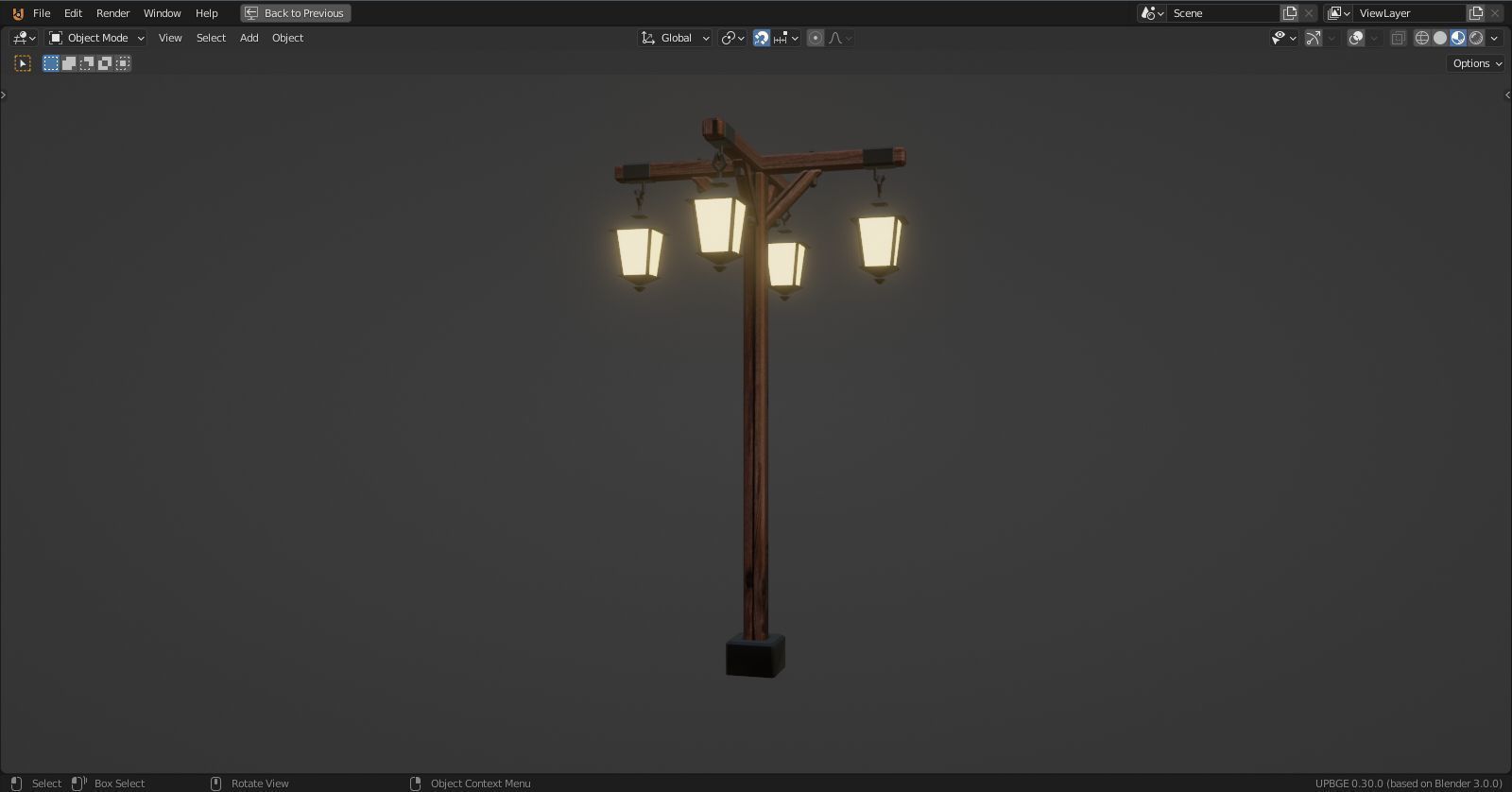Select the Select Box tool icon

click(23, 63)
